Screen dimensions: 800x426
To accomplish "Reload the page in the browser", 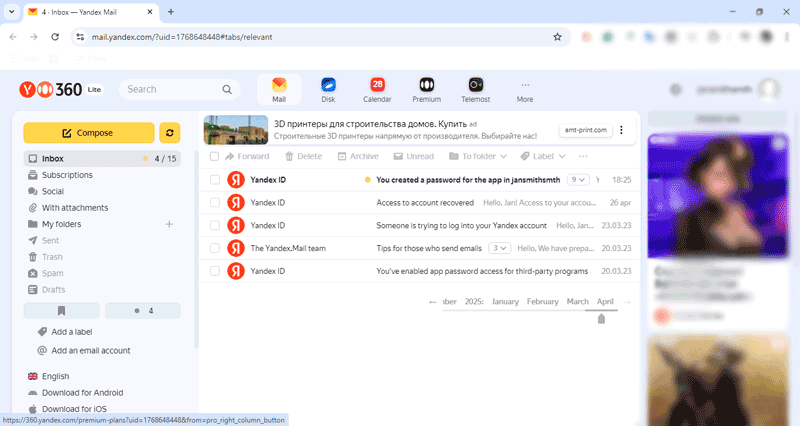I will coord(55,37).
